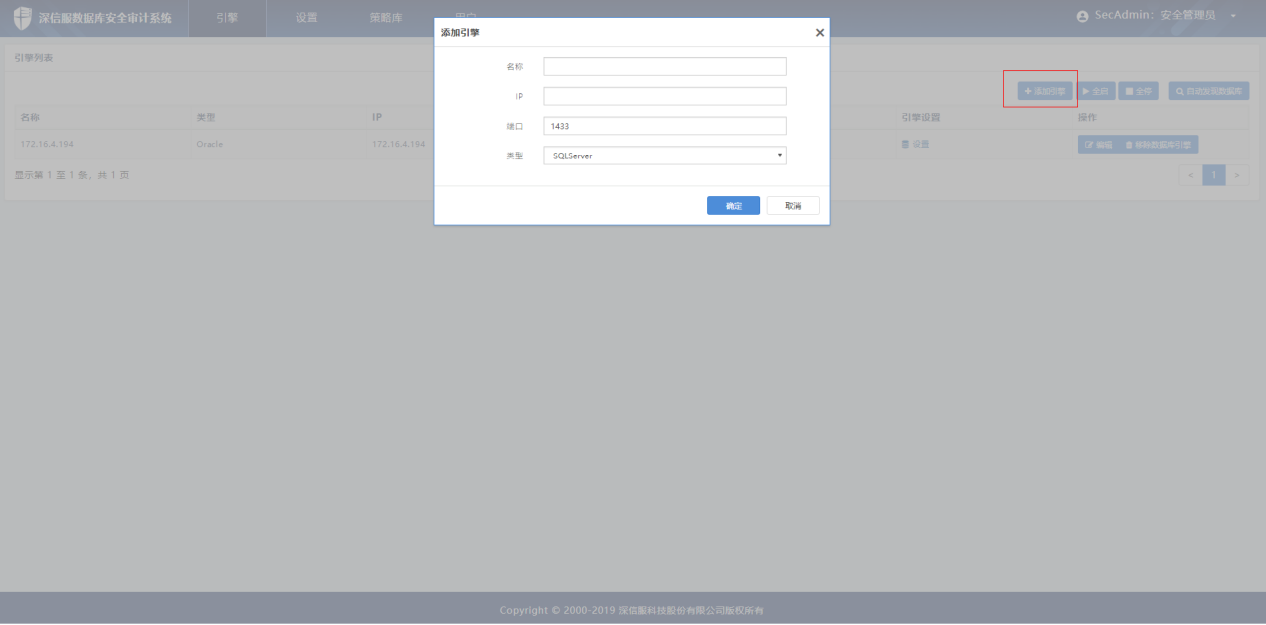
Task: Open the 设置 navigation tab
Action: [307, 18]
